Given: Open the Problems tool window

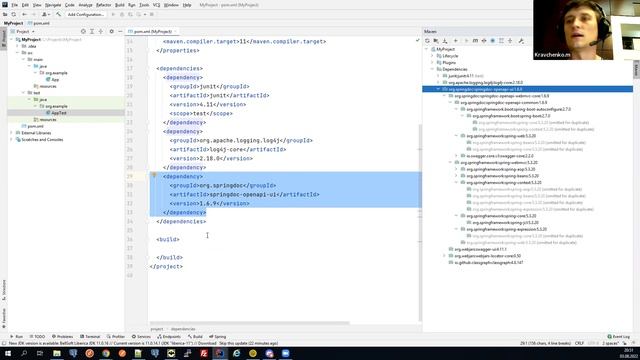Looking at the screenshot, I should [62, 337].
